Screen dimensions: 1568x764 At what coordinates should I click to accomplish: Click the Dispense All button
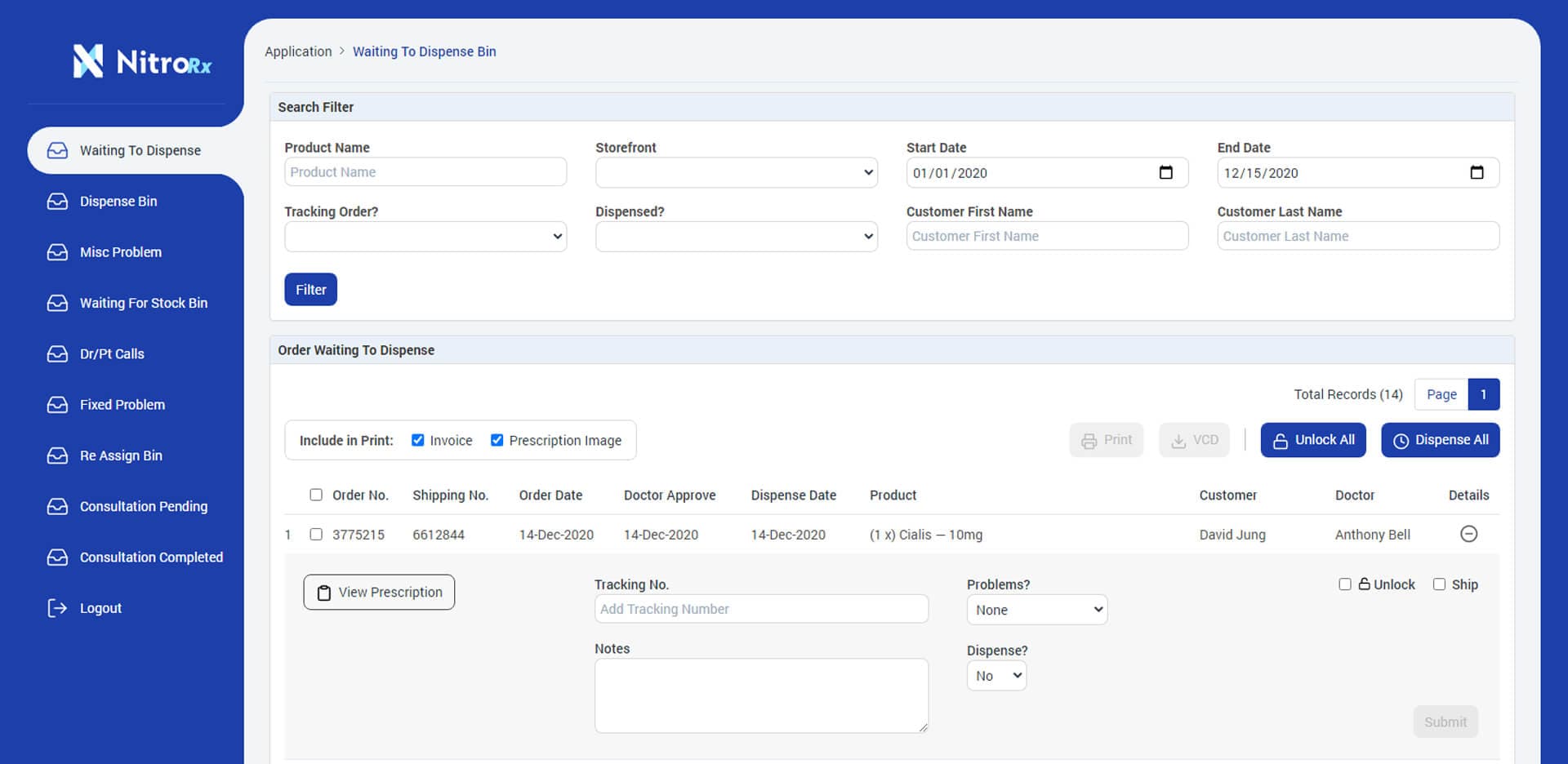tap(1441, 440)
